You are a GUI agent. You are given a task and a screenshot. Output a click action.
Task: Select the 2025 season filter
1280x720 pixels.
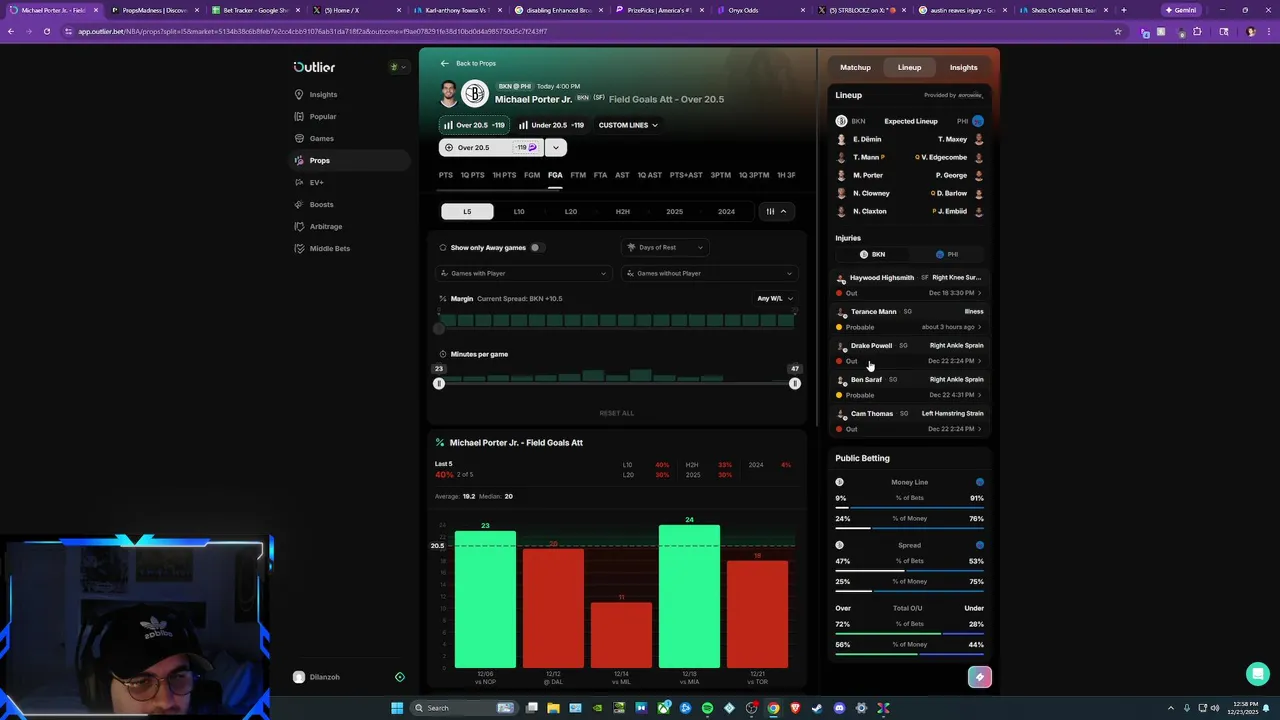coord(675,211)
